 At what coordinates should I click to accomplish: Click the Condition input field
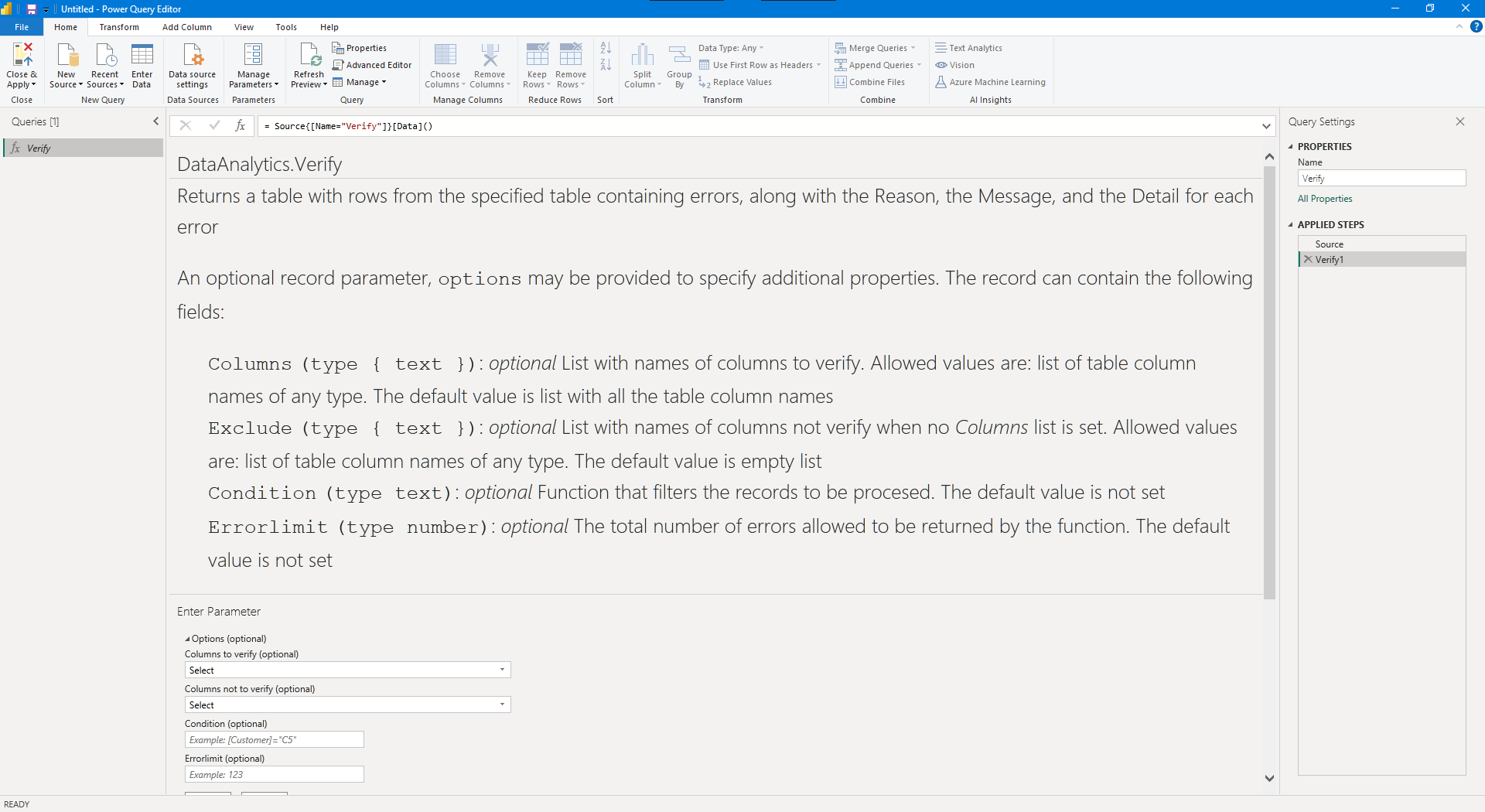click(x=274, y=739)
